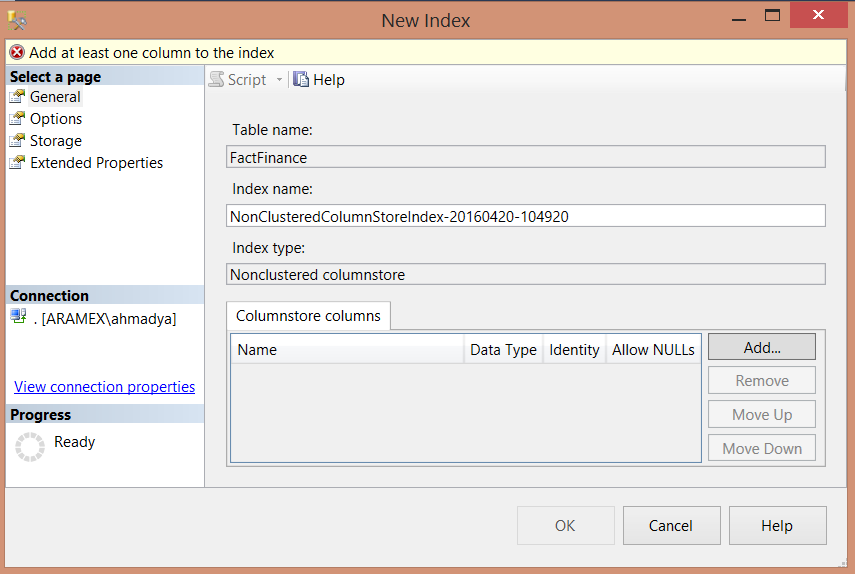Click the Data Type column header
The height and width of the screenshot is (574, 855).
tap(503, 350)
